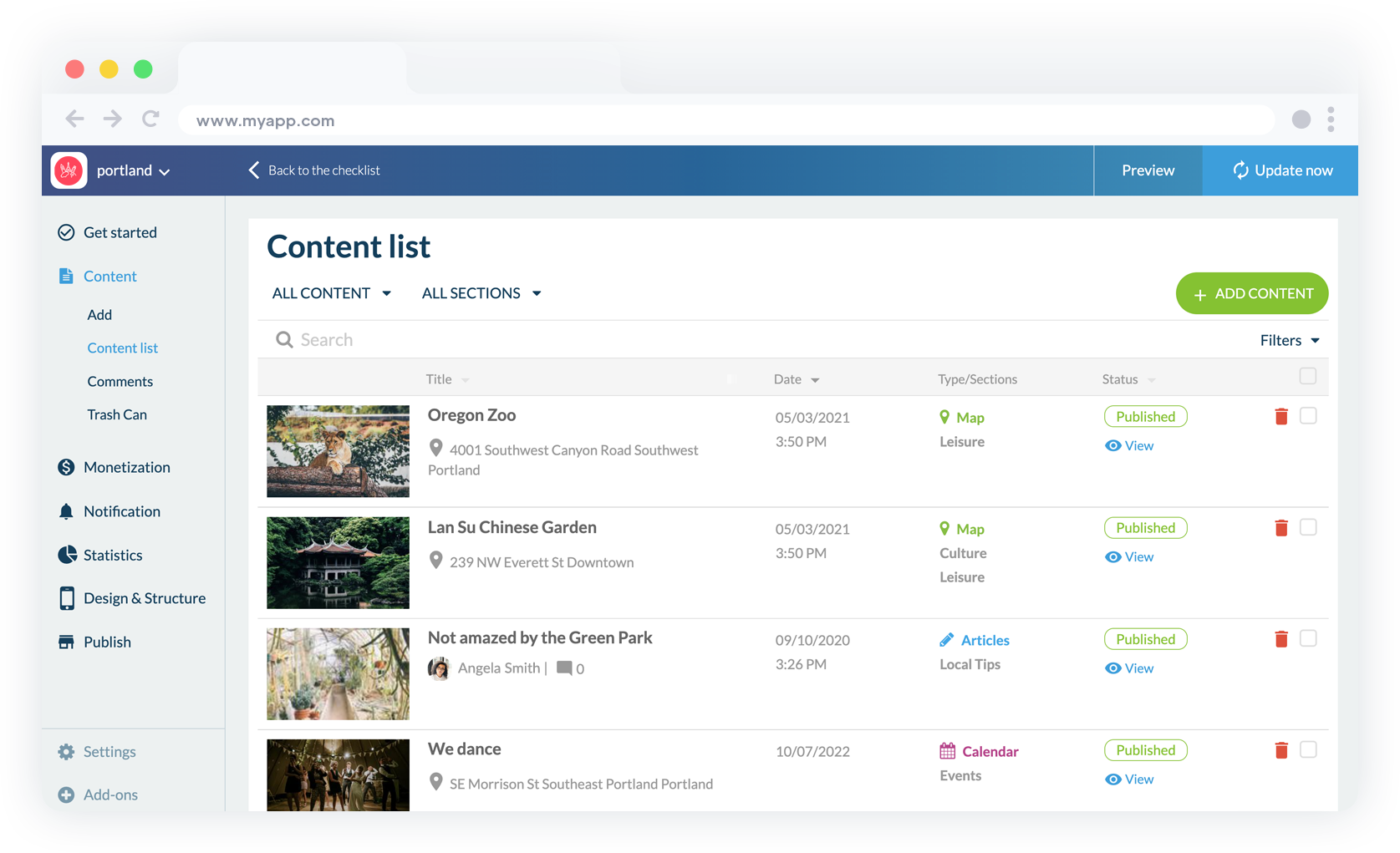Open the Settings gear icon
The height and width of the screenshot is (853, 1400).
point(67,751)
